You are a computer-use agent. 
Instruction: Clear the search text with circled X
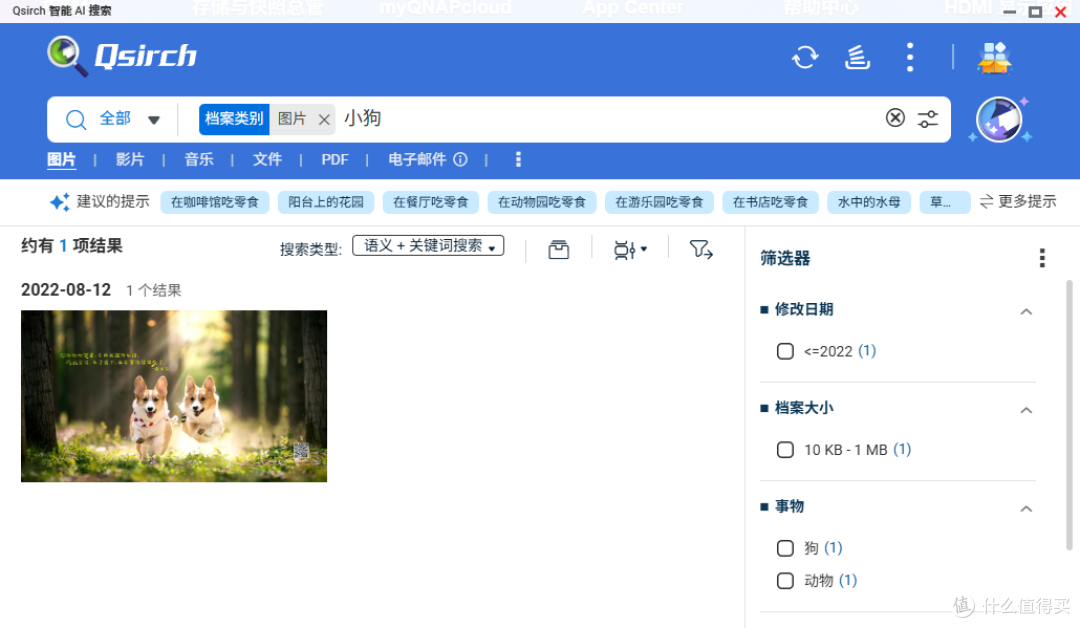click(895, 118)
